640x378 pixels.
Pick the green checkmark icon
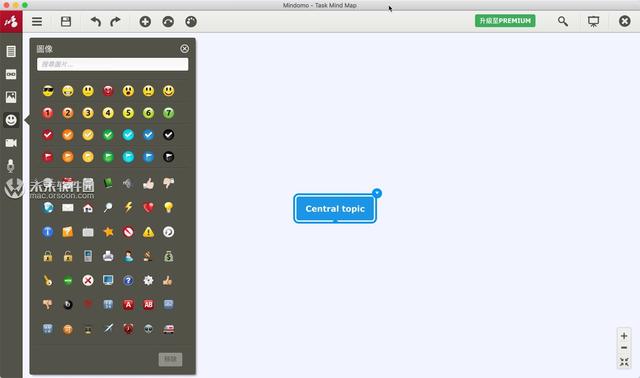pos(108,135)
